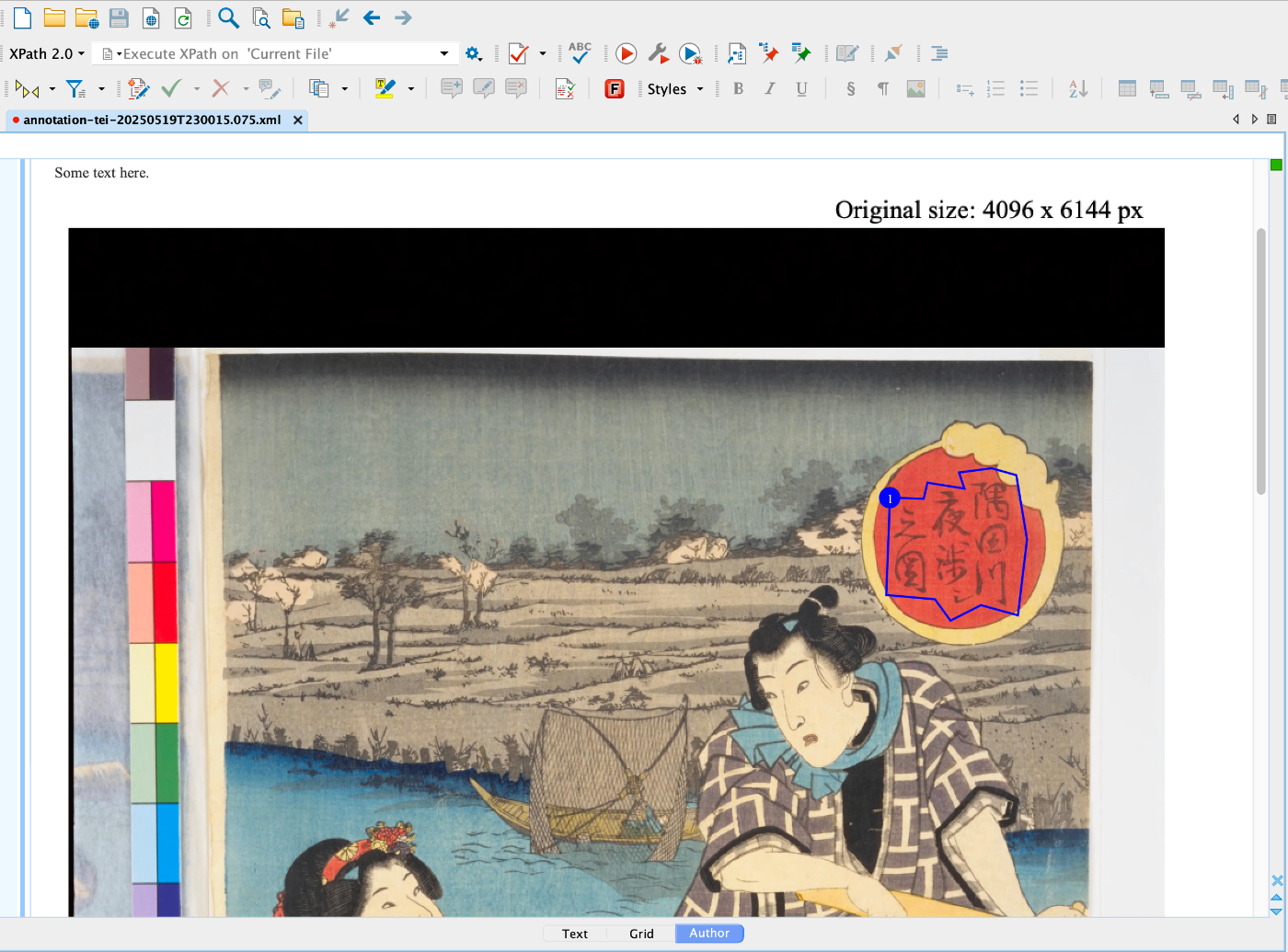Click the blue annotation marker 1

(x=890, y=498)
